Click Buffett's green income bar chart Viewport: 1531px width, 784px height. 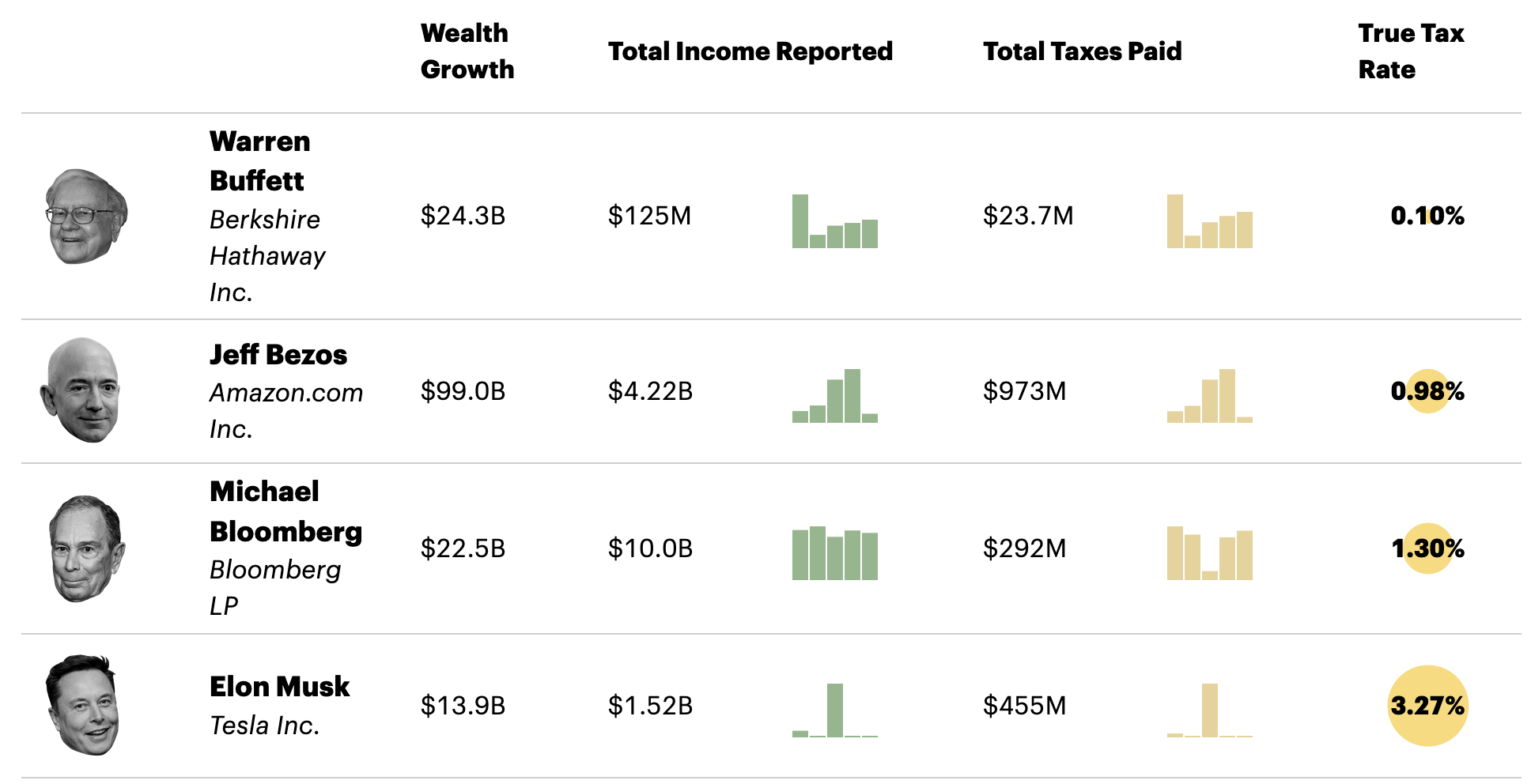coord(834,222)
